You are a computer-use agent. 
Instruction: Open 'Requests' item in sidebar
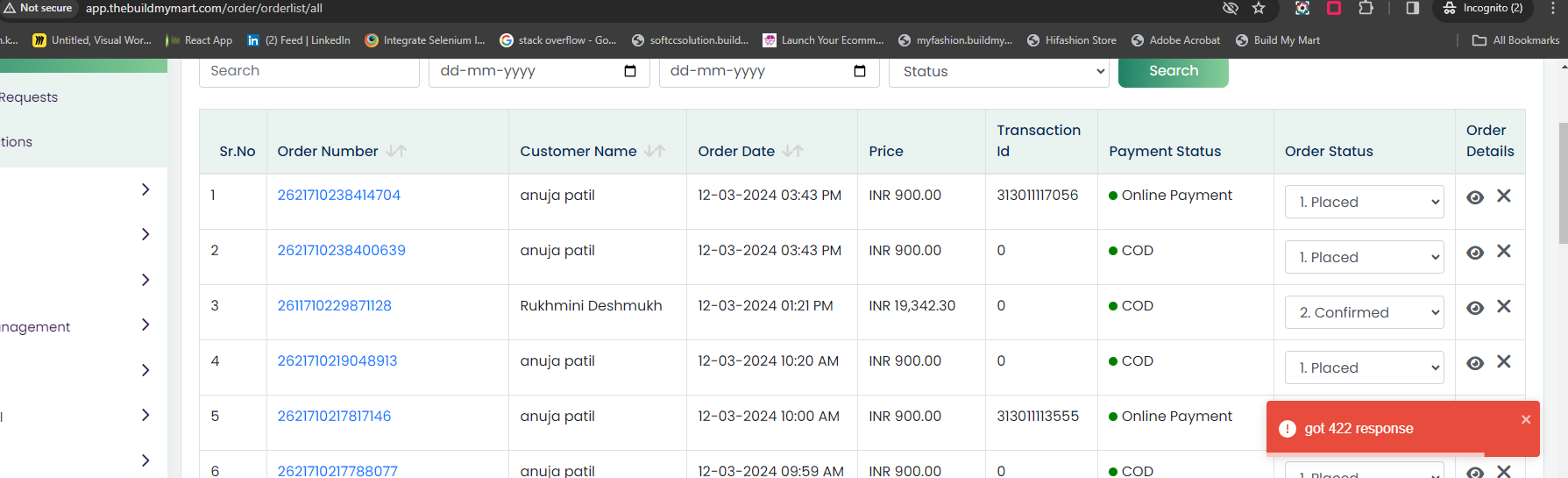click(28, 97)
